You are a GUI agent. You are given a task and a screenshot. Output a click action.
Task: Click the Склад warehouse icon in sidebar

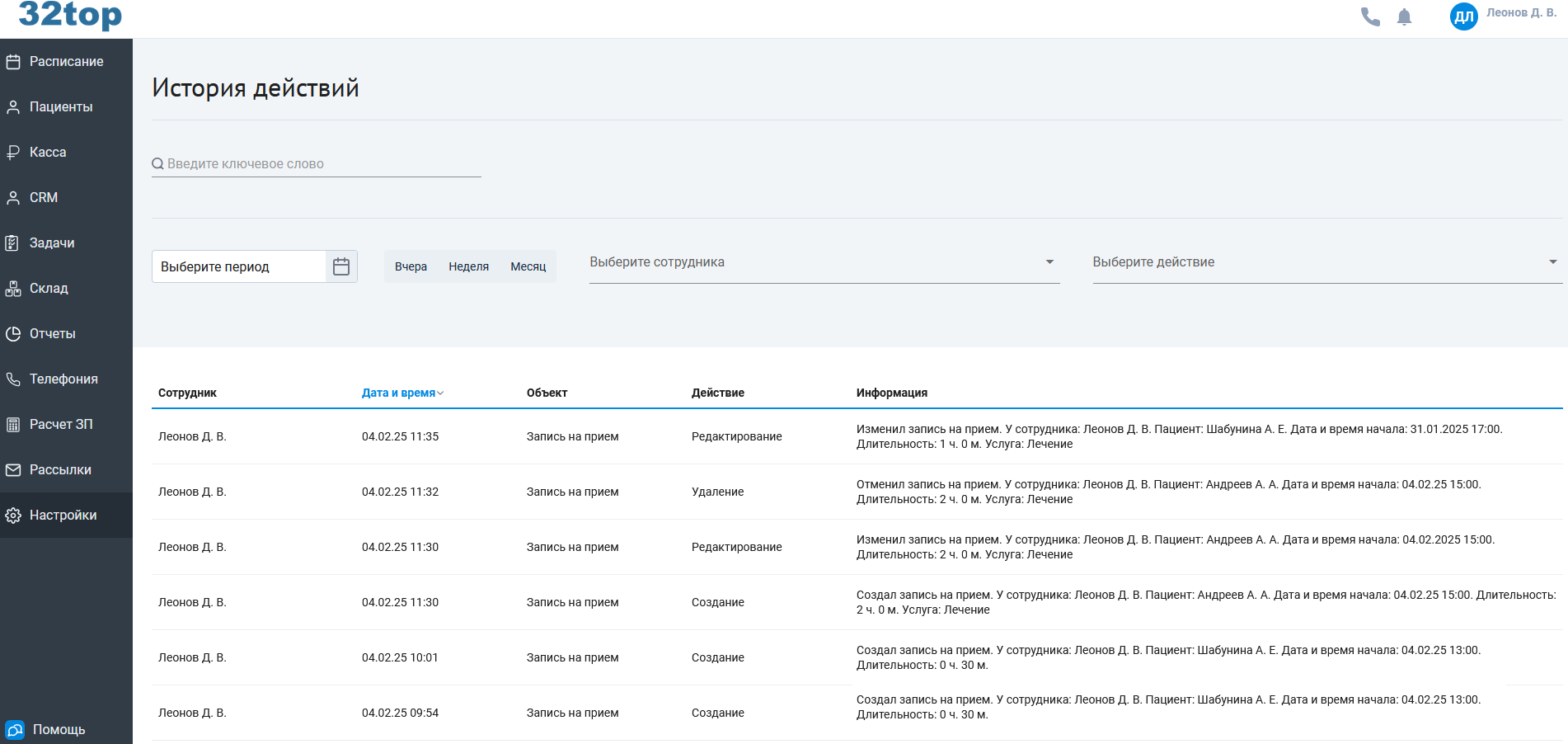(x=13, y=289)
